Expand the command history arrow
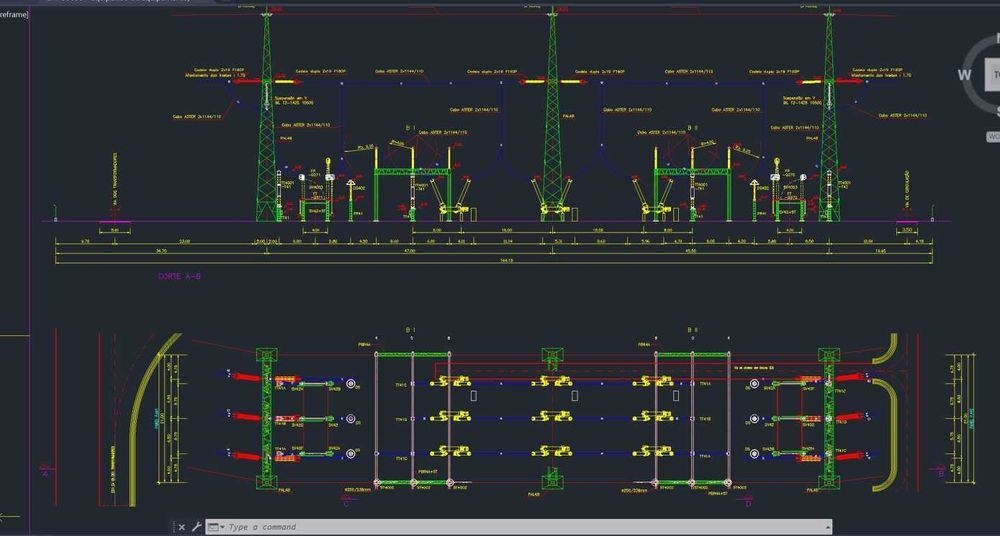The width and height of the screenshot is (1000, 536). 827,527
